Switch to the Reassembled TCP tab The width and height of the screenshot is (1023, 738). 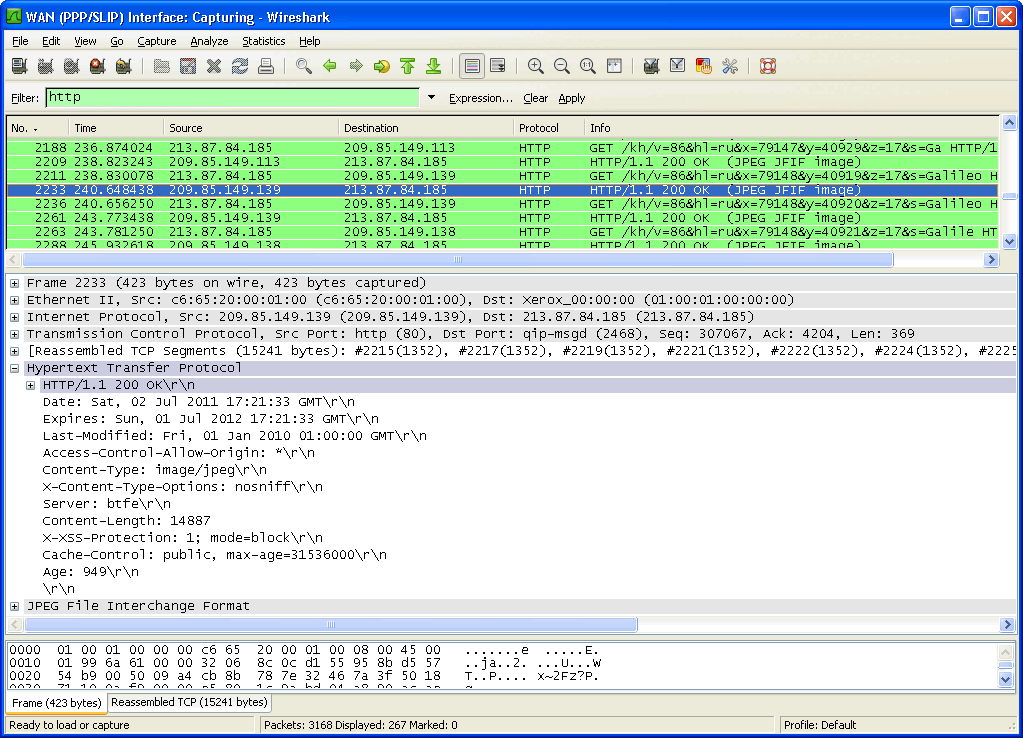tap(189, 703)
